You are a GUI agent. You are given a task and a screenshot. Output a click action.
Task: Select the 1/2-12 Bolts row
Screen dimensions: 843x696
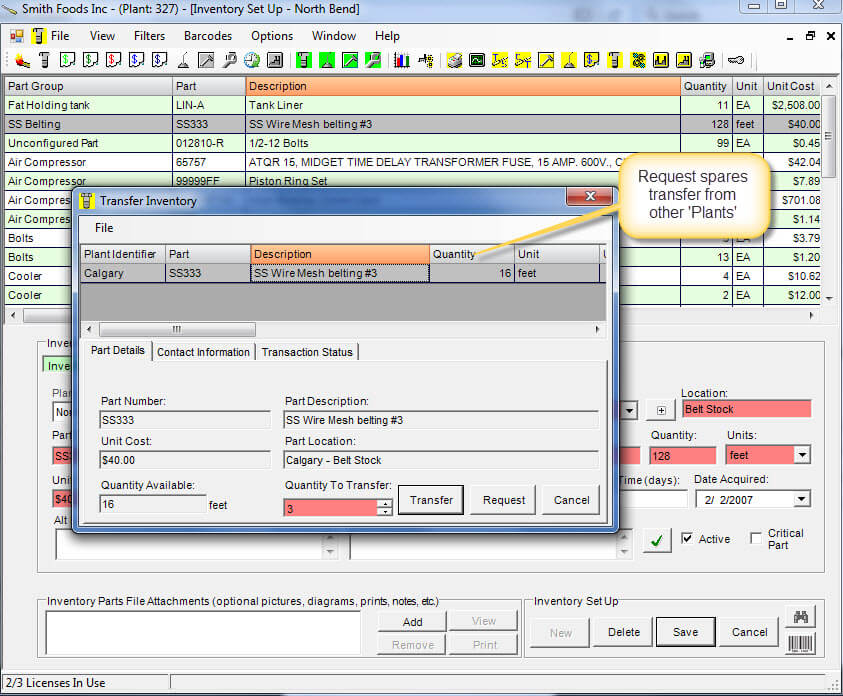413,143
